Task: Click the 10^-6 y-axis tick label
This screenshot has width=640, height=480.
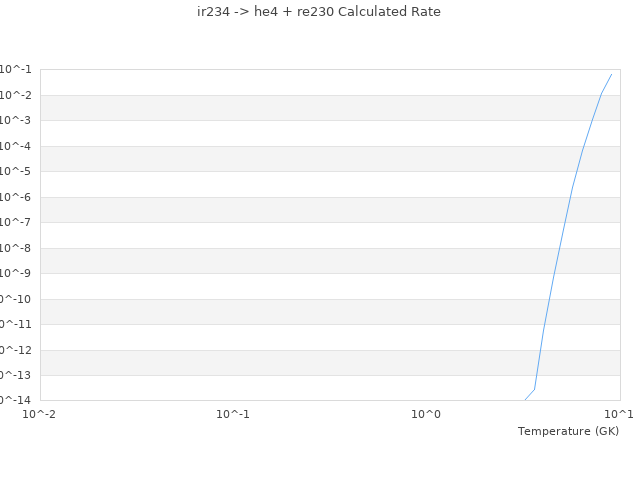Action: 16,197
